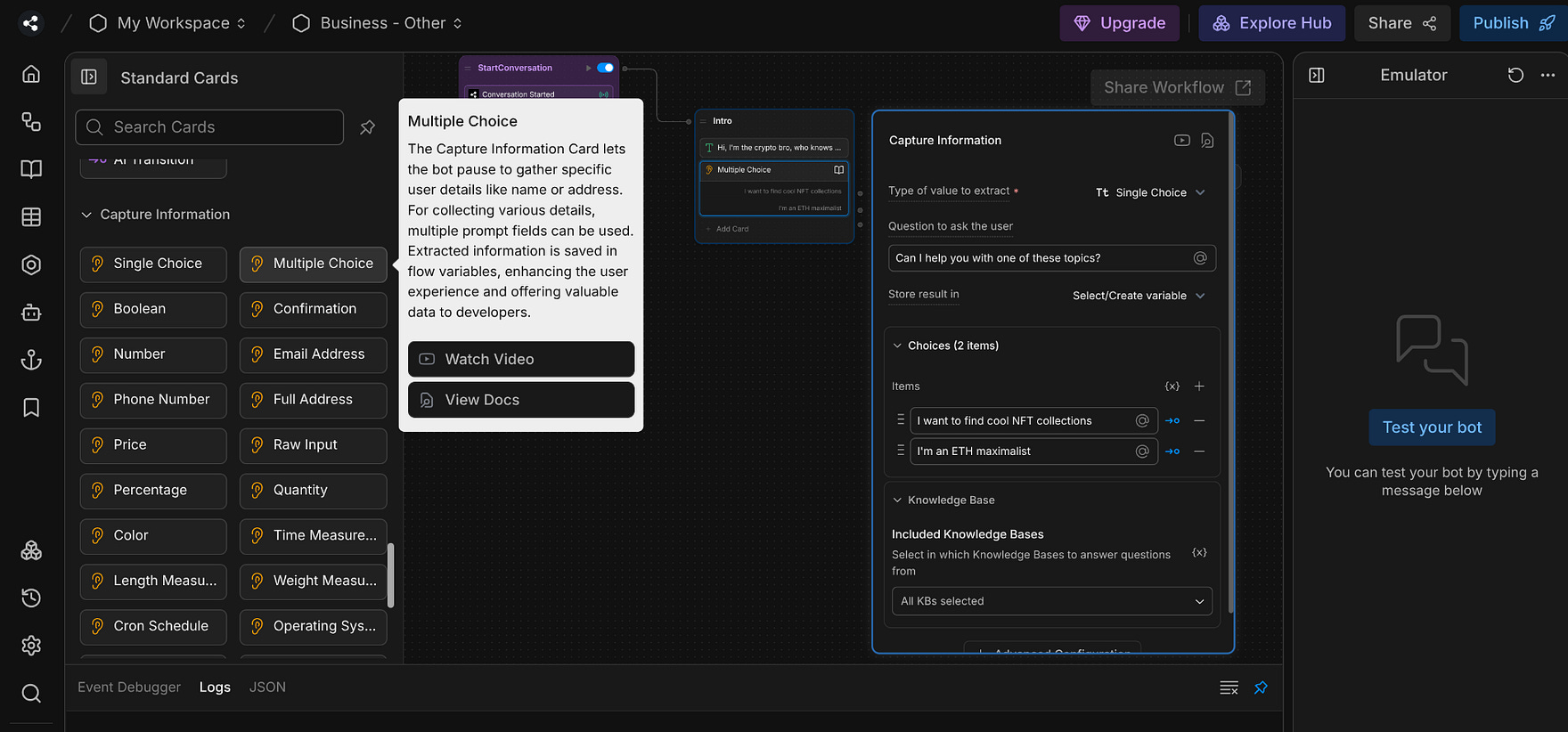This screenshot has width=1568, height=732.
Task: Pin the bottom logs panel
Action: pyautogui.click(x=1261, y=687)
